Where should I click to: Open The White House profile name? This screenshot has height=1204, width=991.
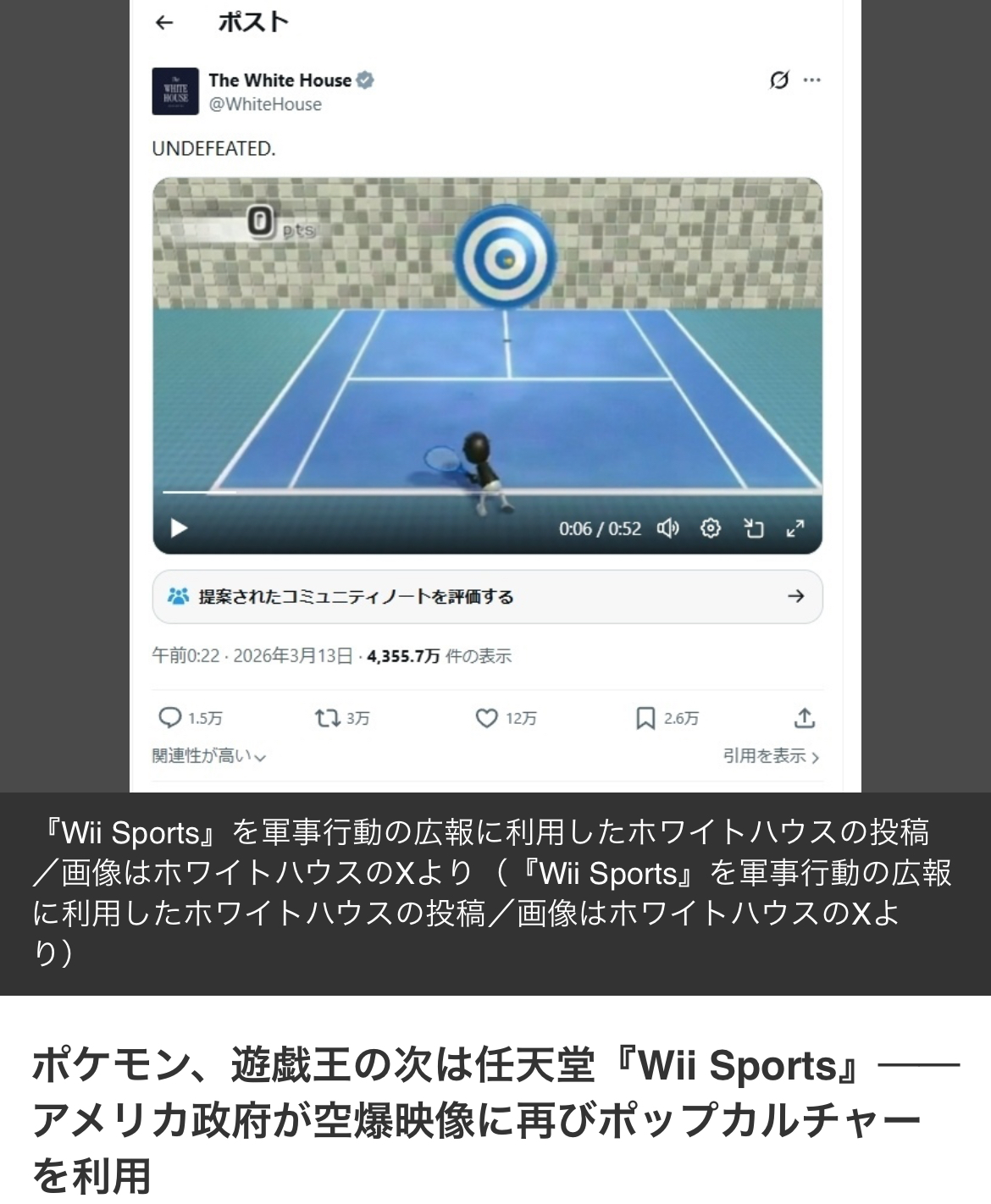280,80
